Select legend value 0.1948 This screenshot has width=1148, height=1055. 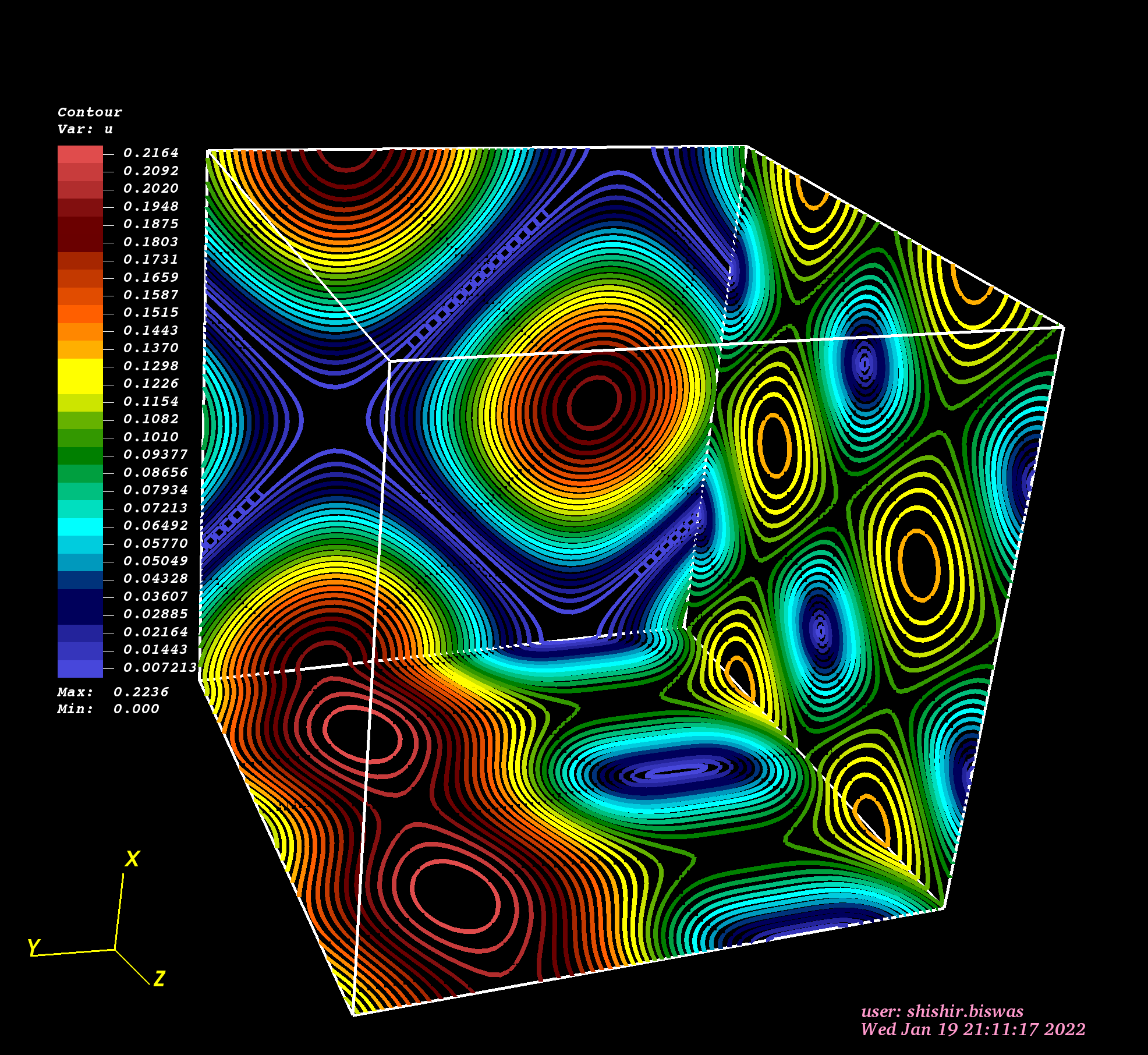[x=151, y=207]
